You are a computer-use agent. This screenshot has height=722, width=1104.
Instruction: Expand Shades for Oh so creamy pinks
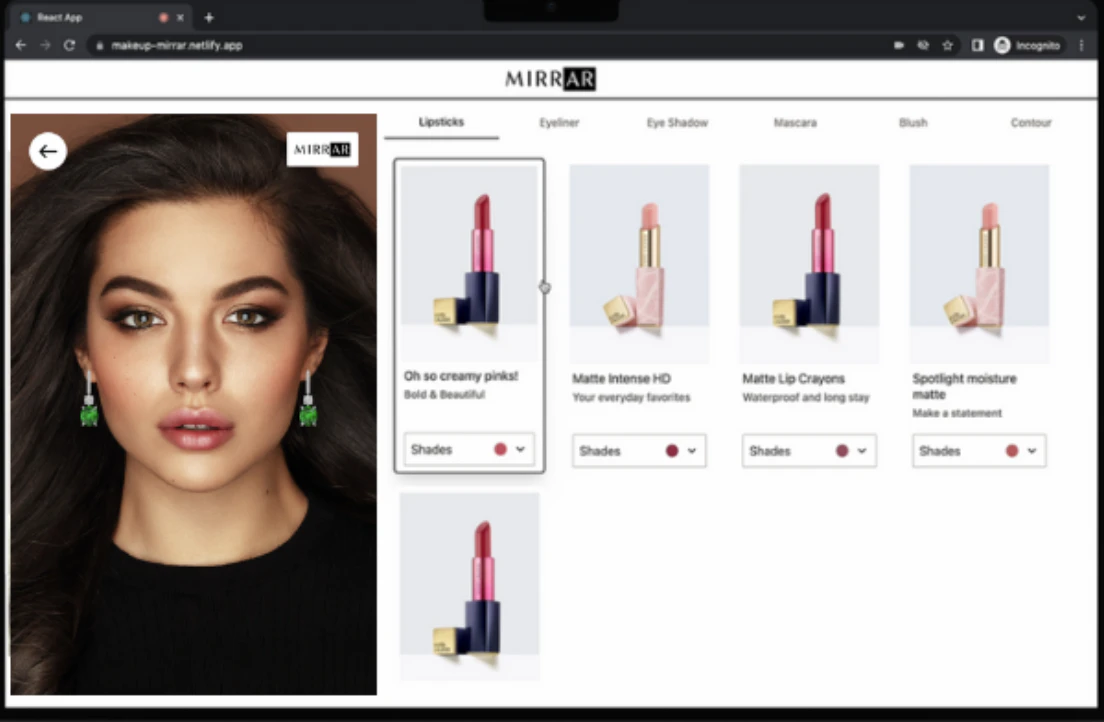(468, 449)
